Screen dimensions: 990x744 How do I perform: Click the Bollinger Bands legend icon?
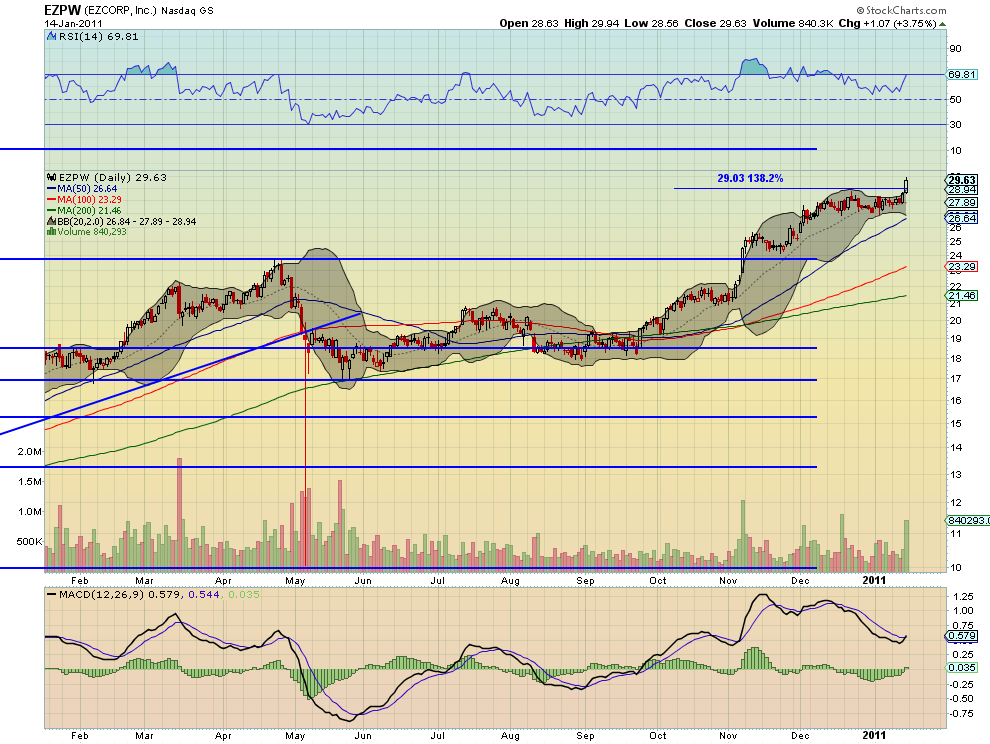click(x=51, y=222)
